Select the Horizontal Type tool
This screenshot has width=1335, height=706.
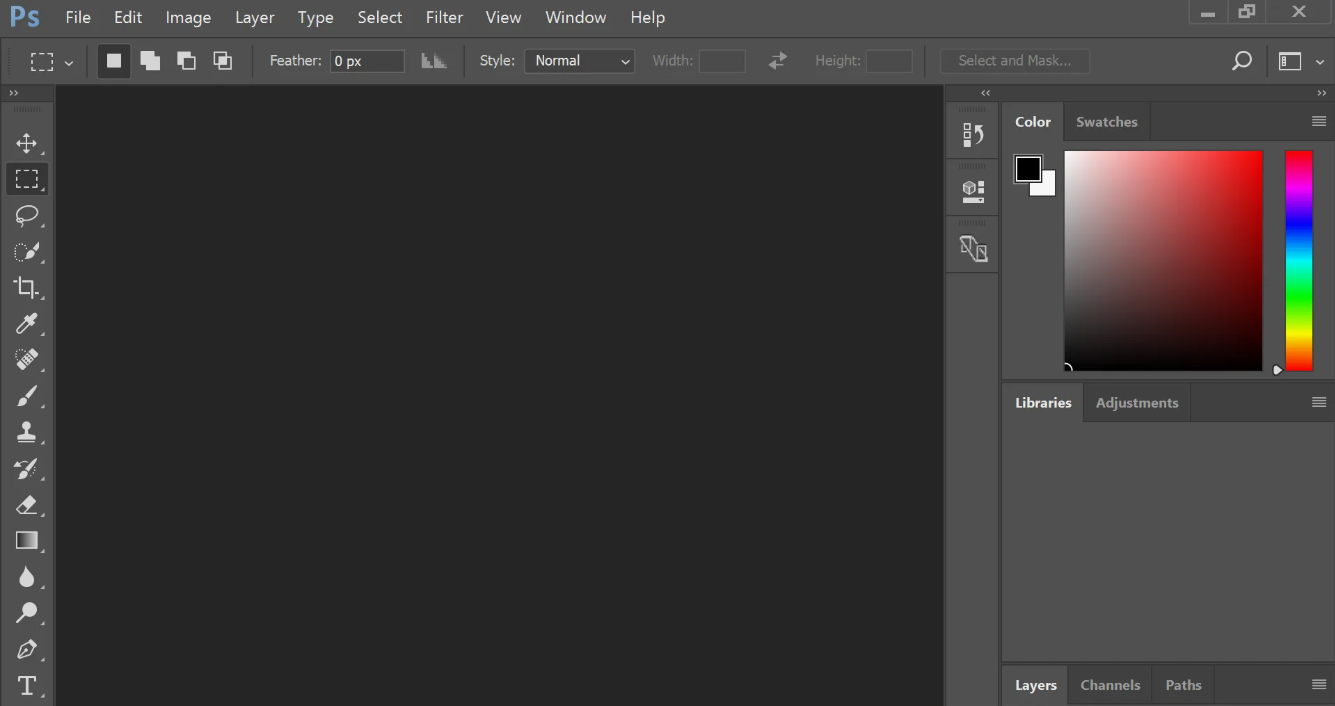click(x=27, y=686)
